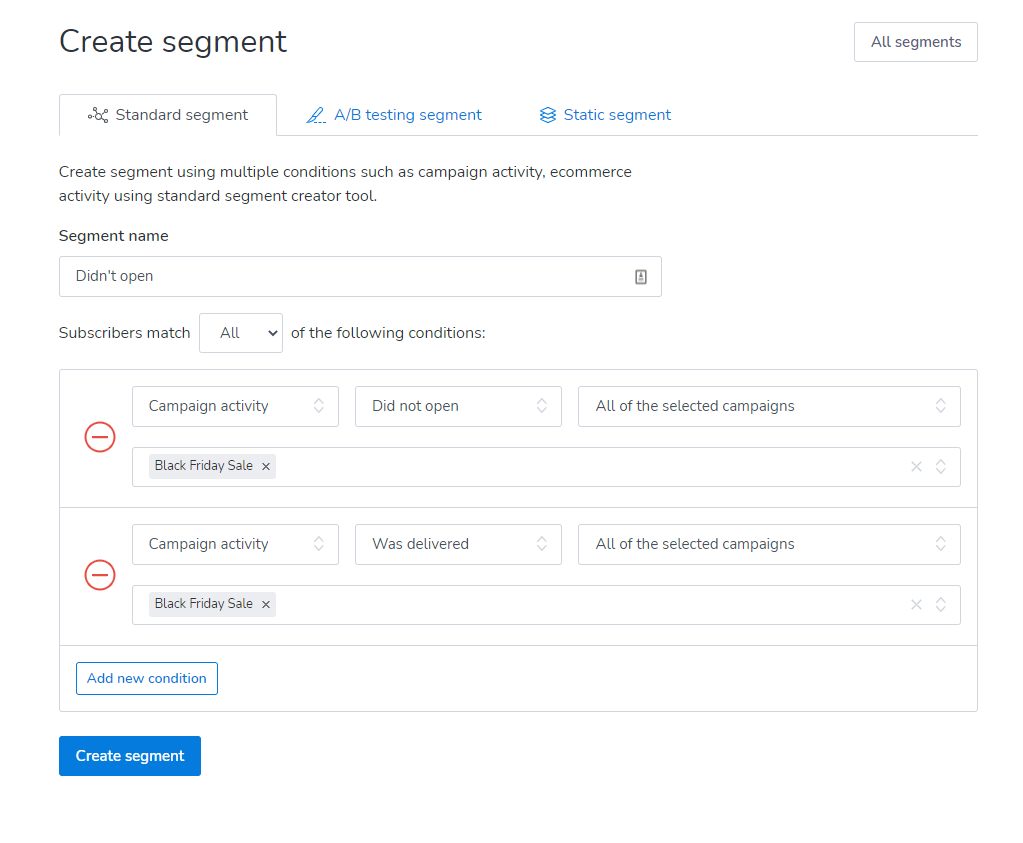Click into the Segment name input field
Screen dimensions: 1023x843
340,277
